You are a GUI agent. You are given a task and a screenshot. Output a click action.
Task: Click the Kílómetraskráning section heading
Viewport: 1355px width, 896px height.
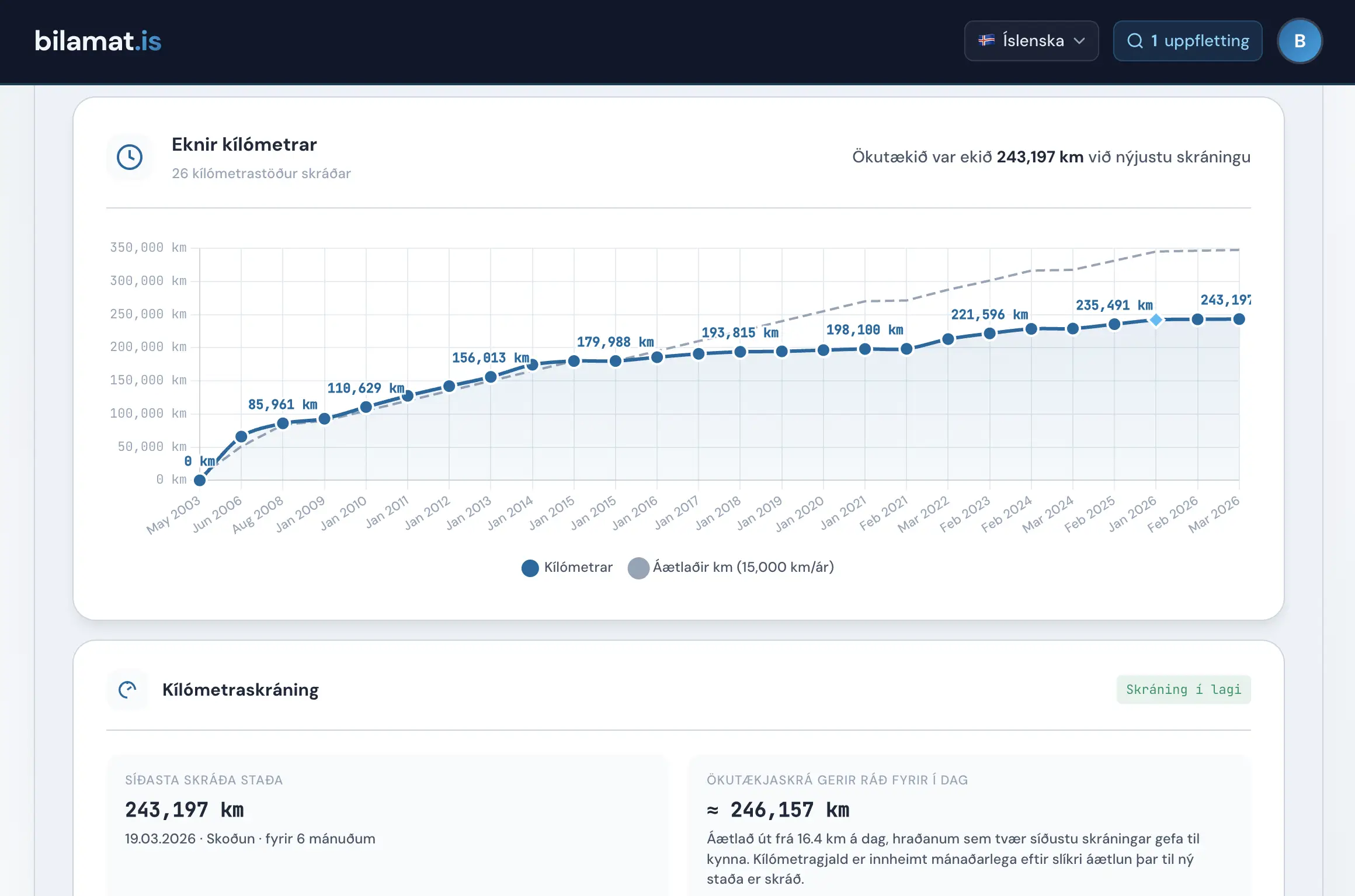click(x=241, y=690)
